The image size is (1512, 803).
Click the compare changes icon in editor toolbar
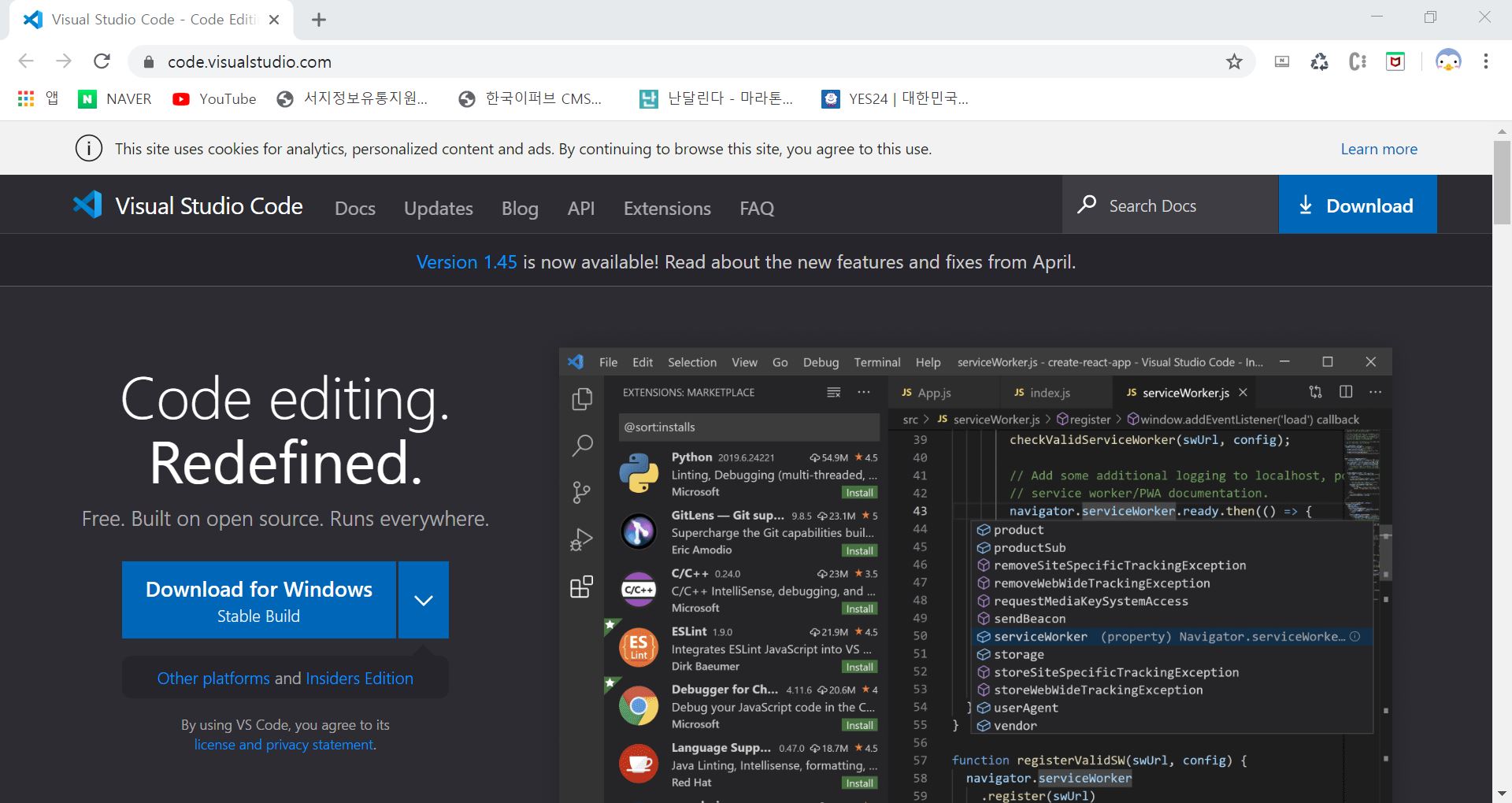pos(1315,392)
